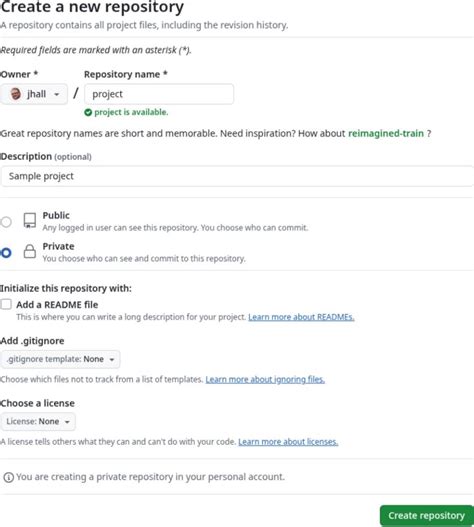Click the Private option label text
The width and height of the screenshot is (474, 527).
[x=58, y=246]
